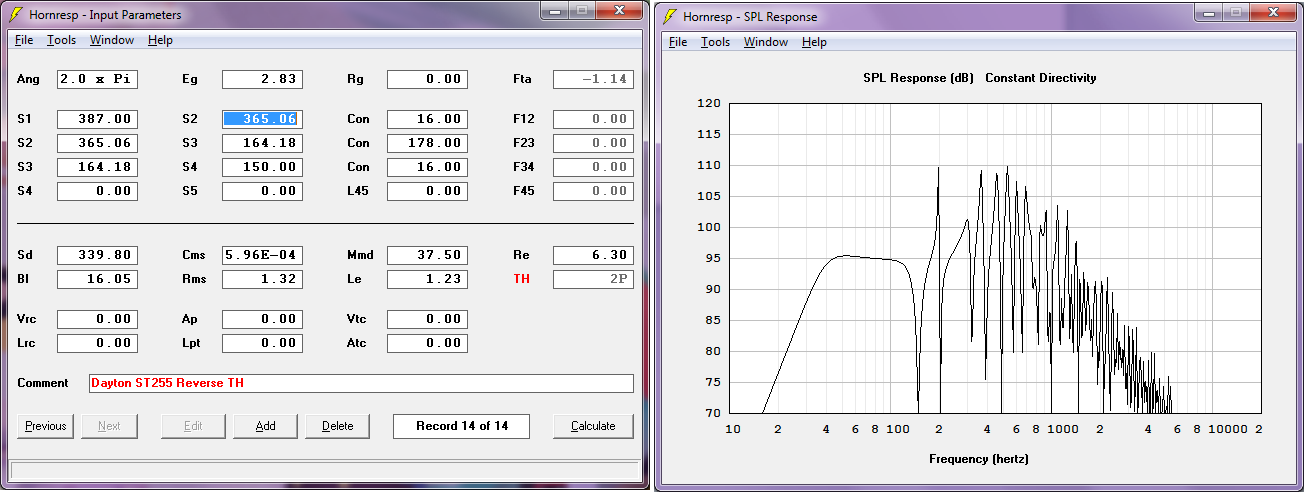Select the S4 field showing 0.00

click(x=97, y=191)
